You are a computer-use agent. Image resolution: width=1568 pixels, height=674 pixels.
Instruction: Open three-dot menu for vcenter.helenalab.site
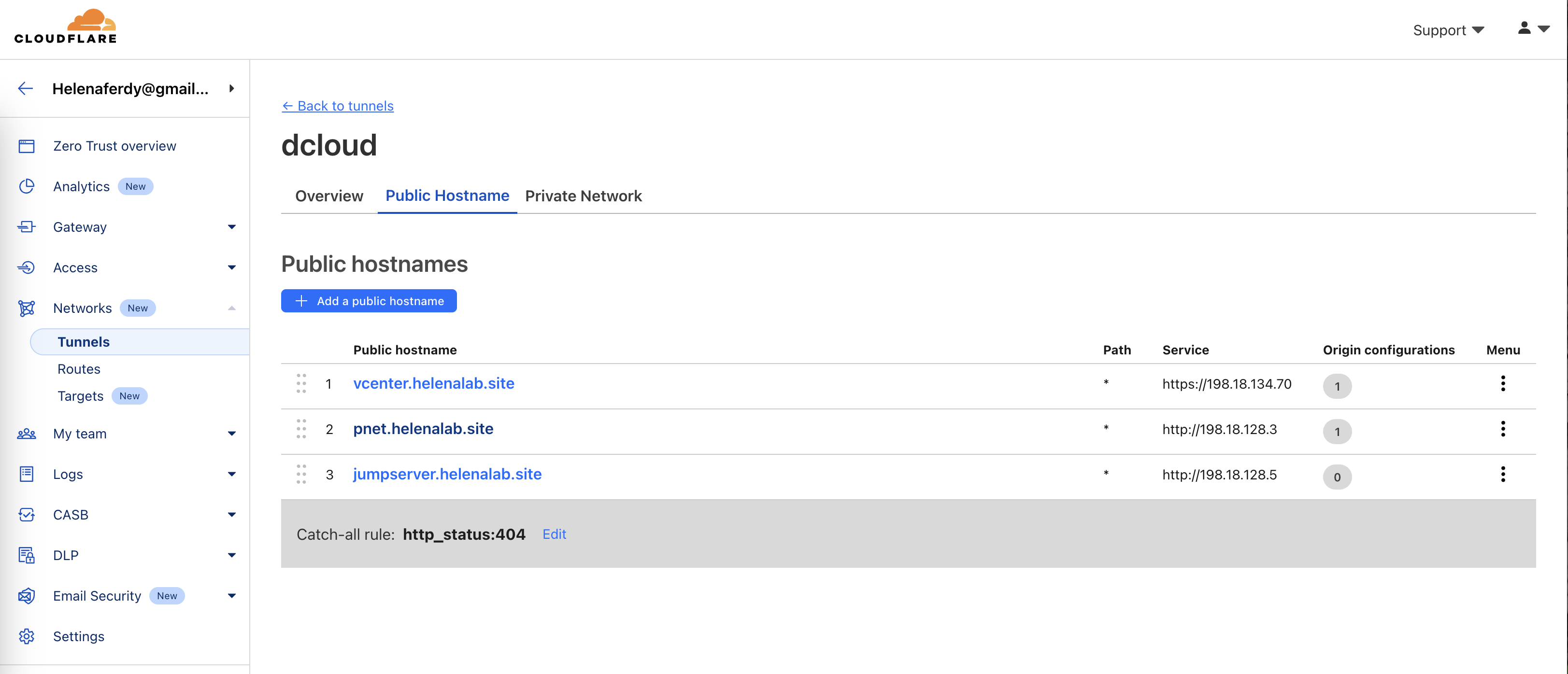click(x=1502, y=383)
